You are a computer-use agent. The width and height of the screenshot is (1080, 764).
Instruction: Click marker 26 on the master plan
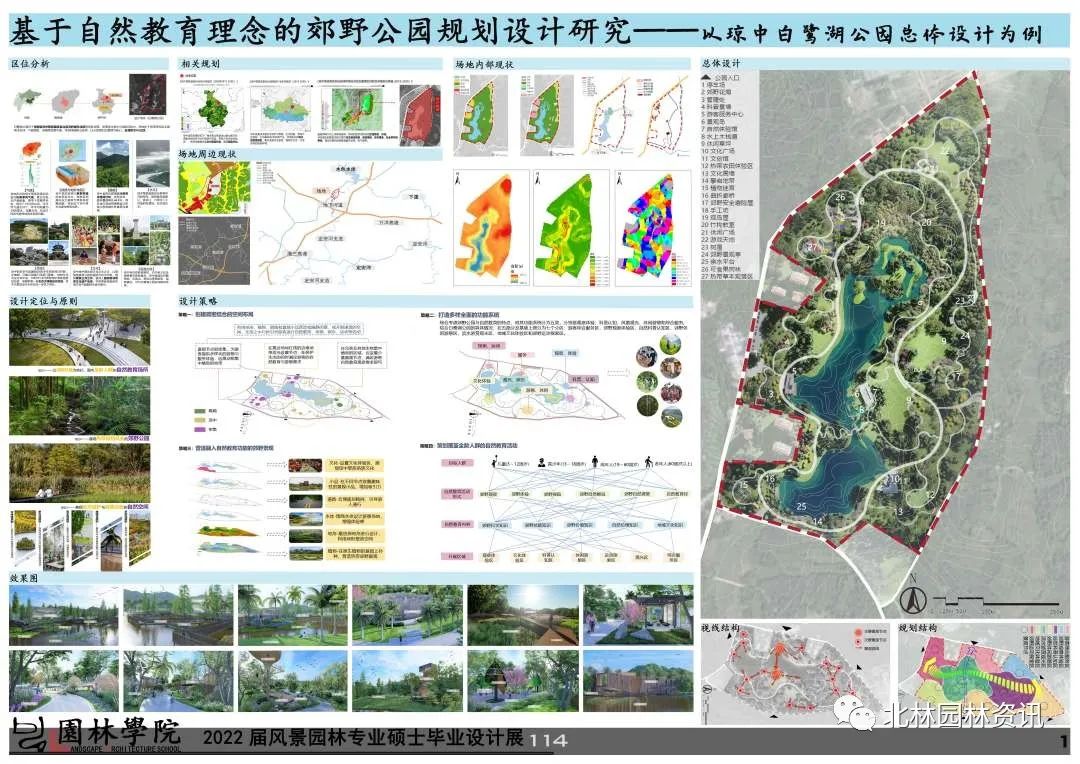pos(840,197)
